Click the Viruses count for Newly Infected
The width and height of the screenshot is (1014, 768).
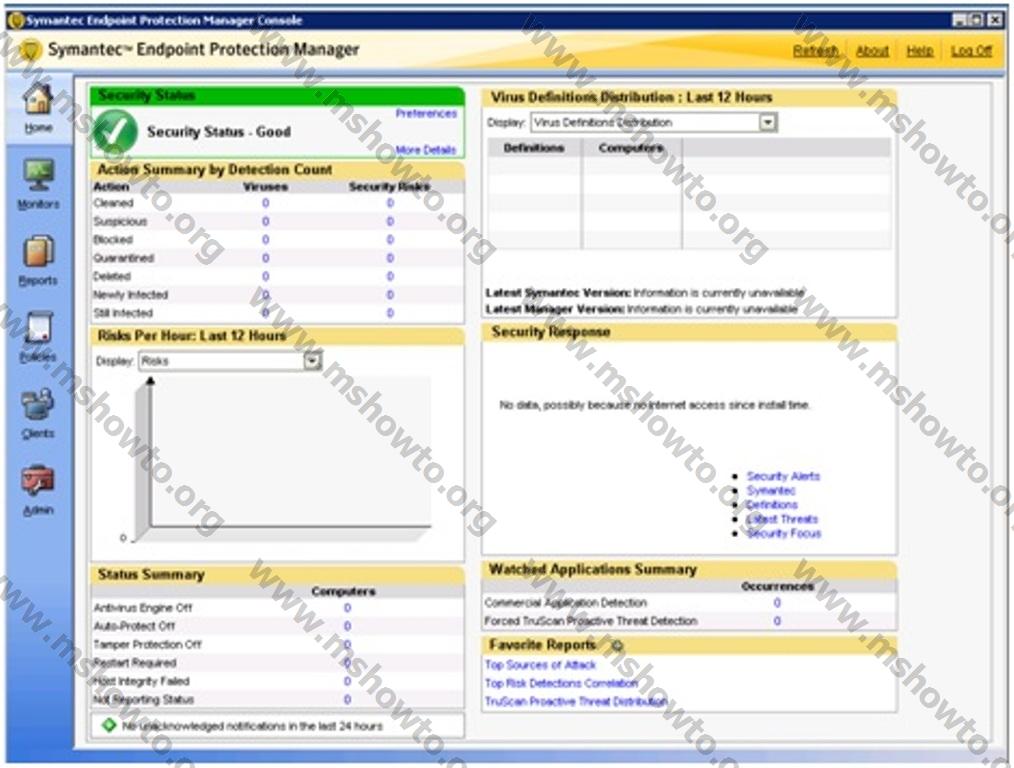click(x=265, y=295)
